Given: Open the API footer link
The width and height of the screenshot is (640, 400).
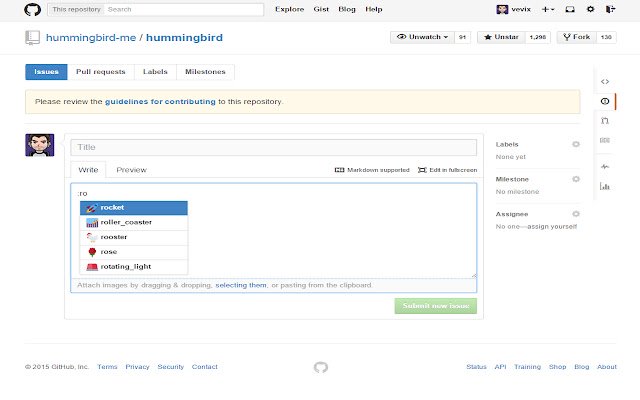Looking at the screenshot, I should click(x=500, y=367).
